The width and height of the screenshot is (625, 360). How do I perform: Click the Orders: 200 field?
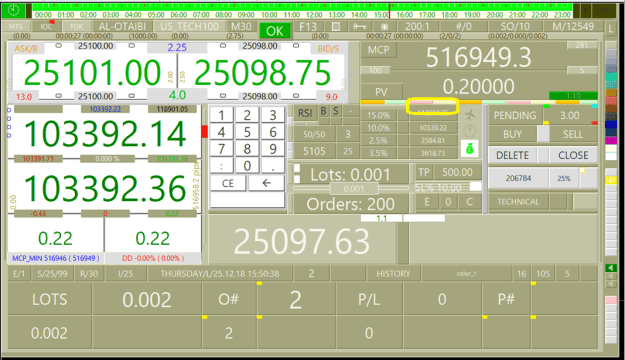[350, 204]
